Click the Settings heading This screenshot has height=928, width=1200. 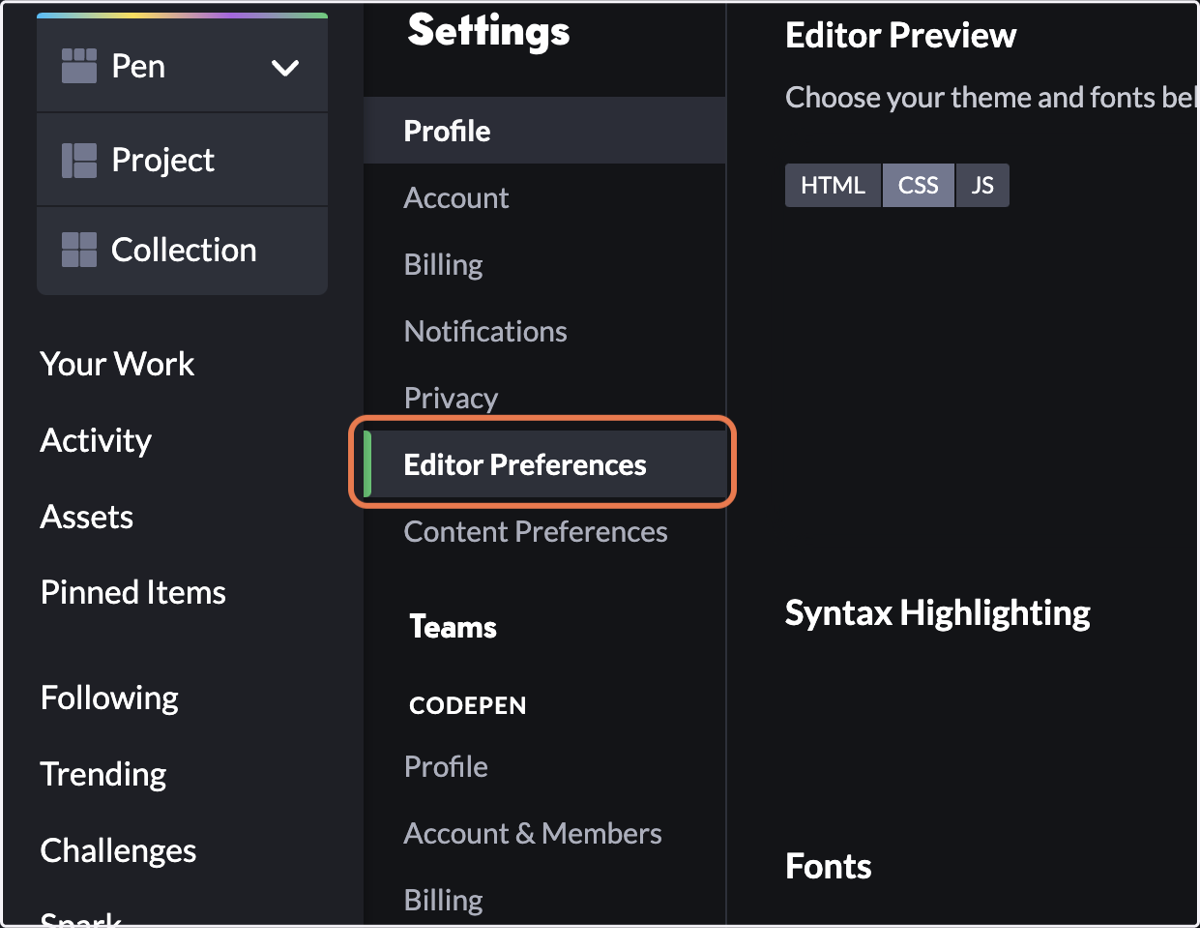(489, 31)
